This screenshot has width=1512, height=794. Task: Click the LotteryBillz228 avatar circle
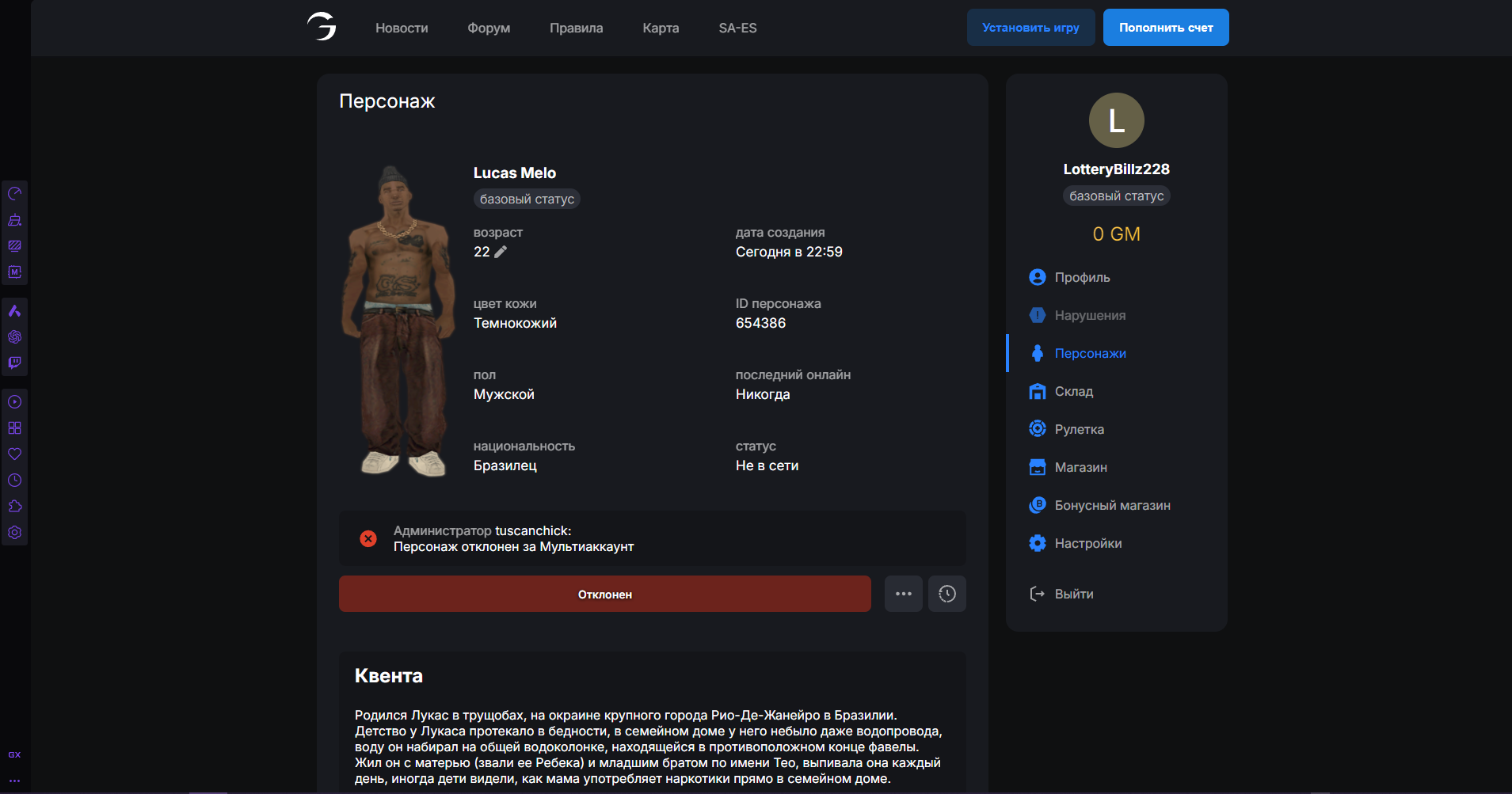click(1117, 120)
